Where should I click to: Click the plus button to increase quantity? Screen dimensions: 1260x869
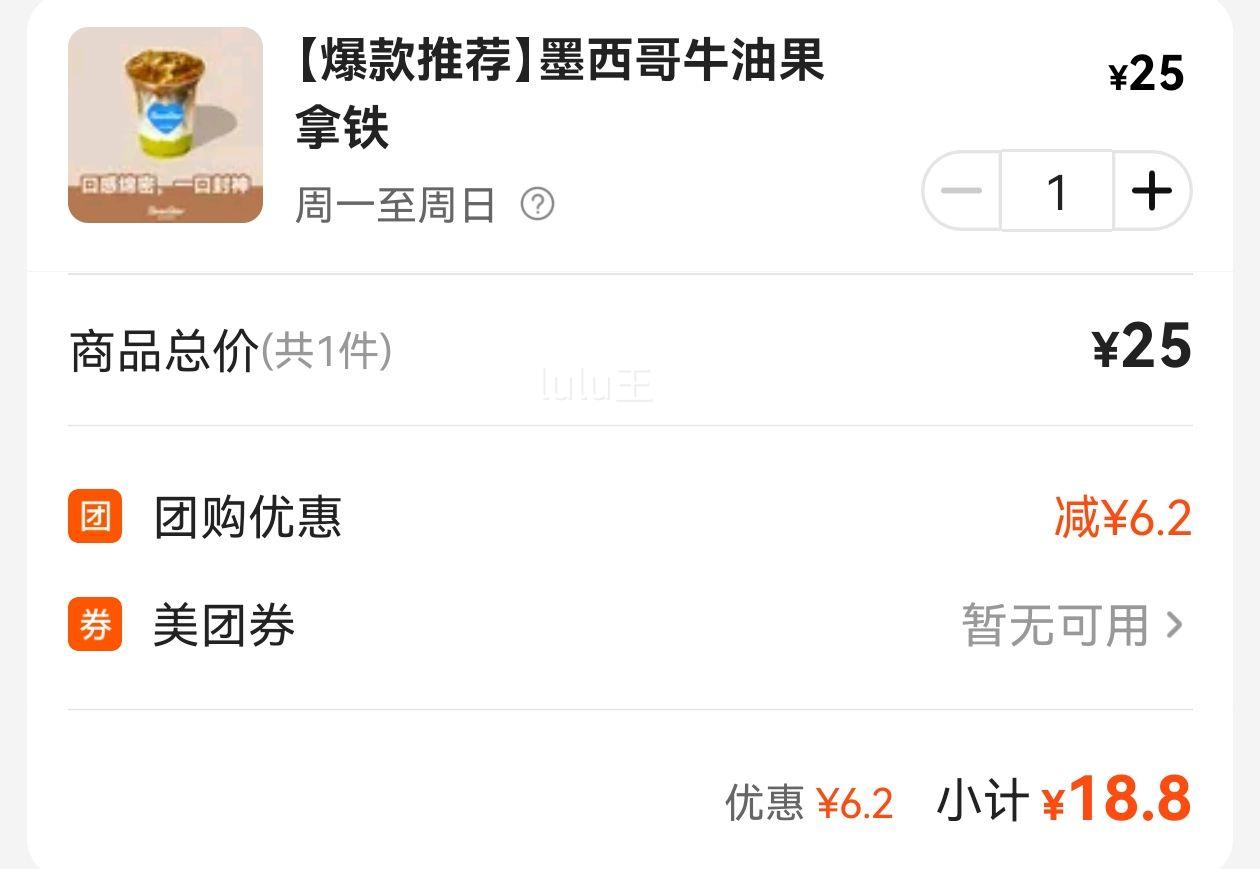tap(1152, 191)
